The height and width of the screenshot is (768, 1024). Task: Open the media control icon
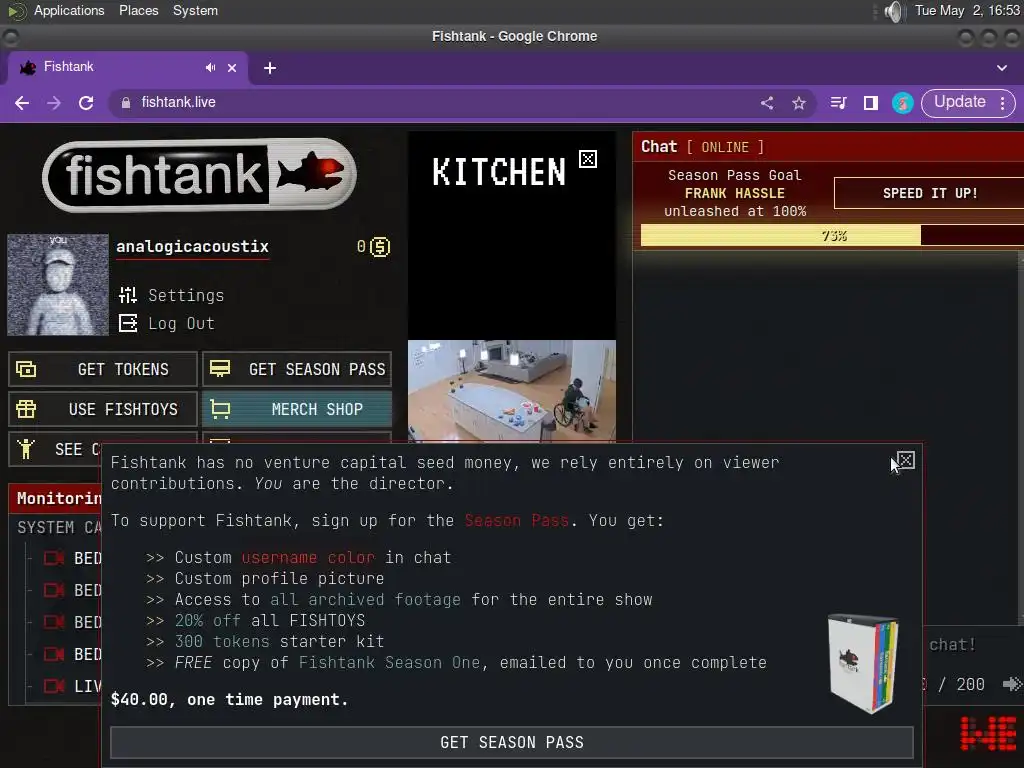pos(839,103)
